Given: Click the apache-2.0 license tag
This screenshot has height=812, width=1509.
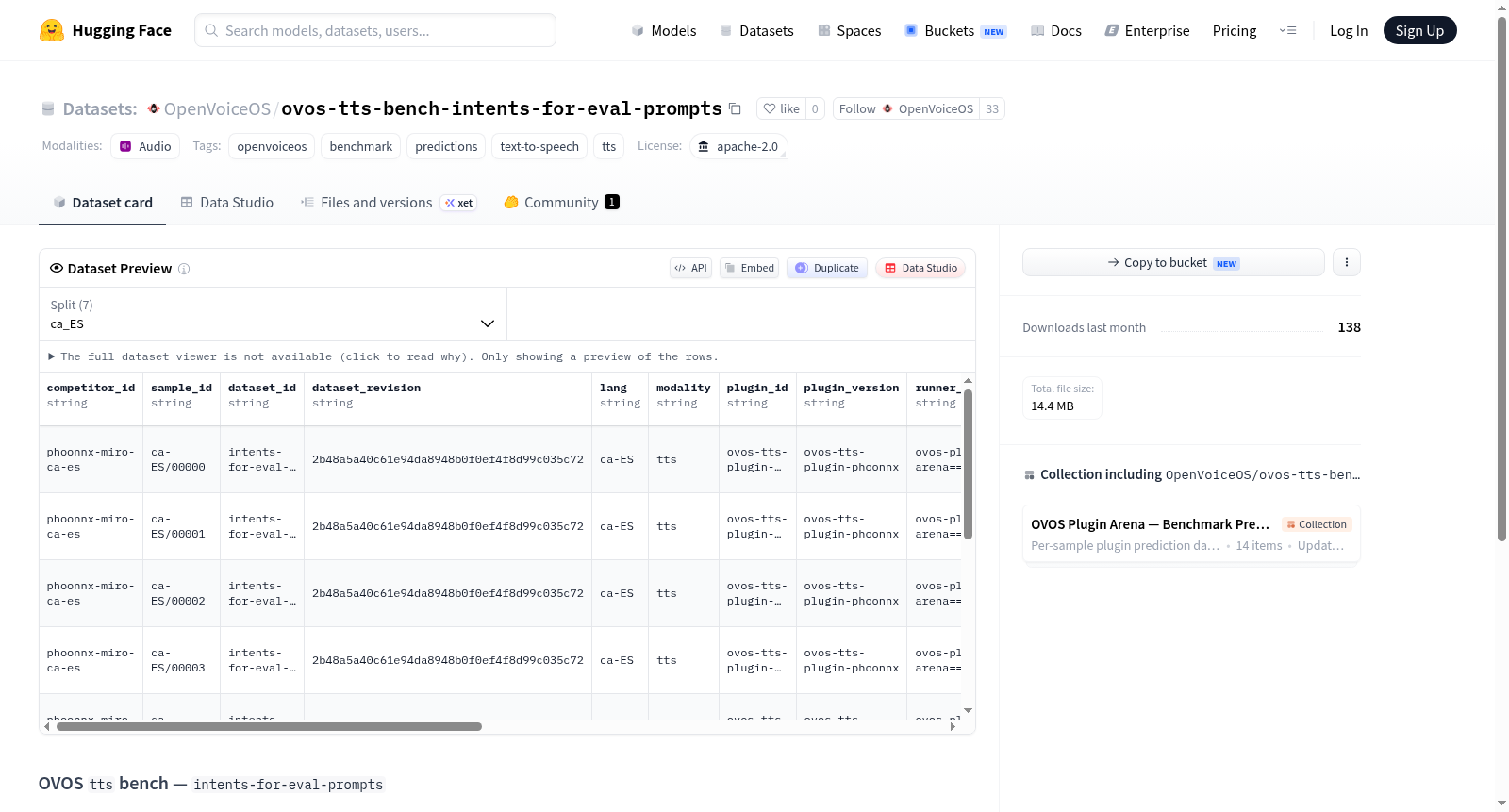Looking at the screenshot, I should click(738, 146).
